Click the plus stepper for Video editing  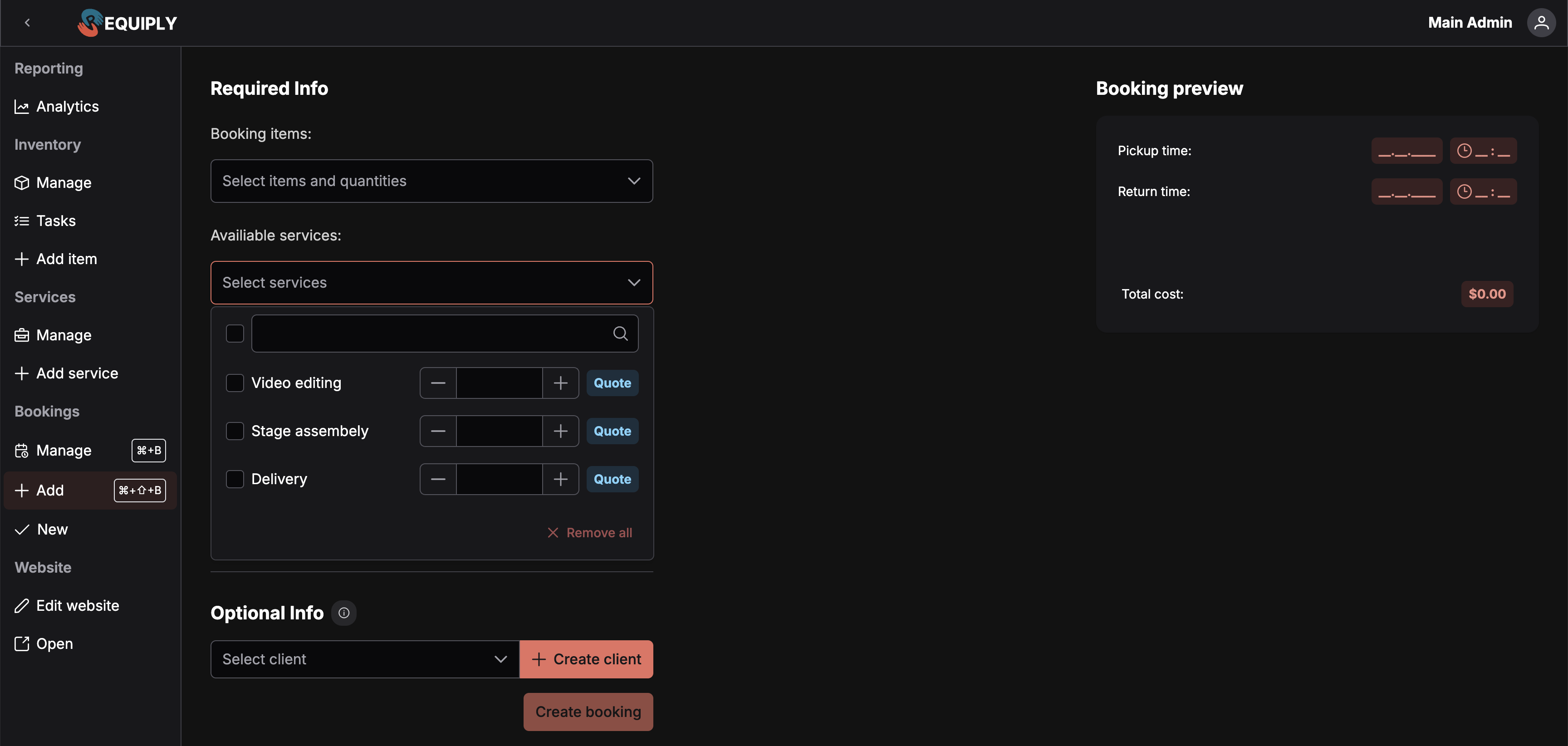(560, 383)
